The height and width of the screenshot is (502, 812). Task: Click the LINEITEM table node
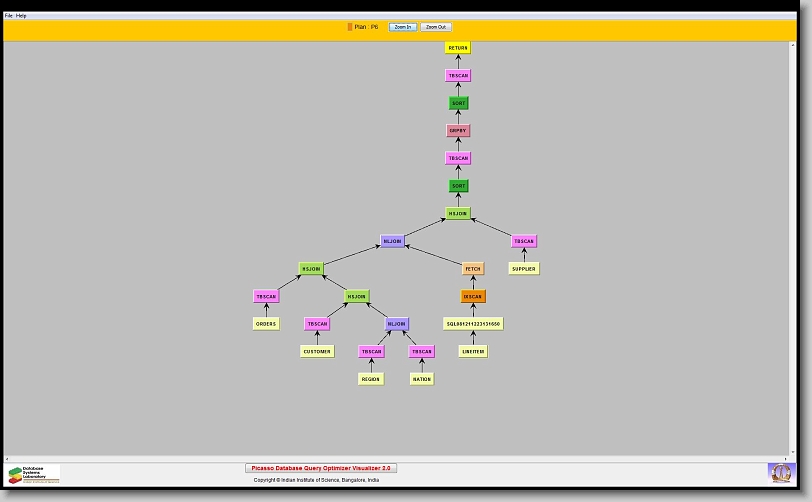pyautogui.click(x=473, y=352)
